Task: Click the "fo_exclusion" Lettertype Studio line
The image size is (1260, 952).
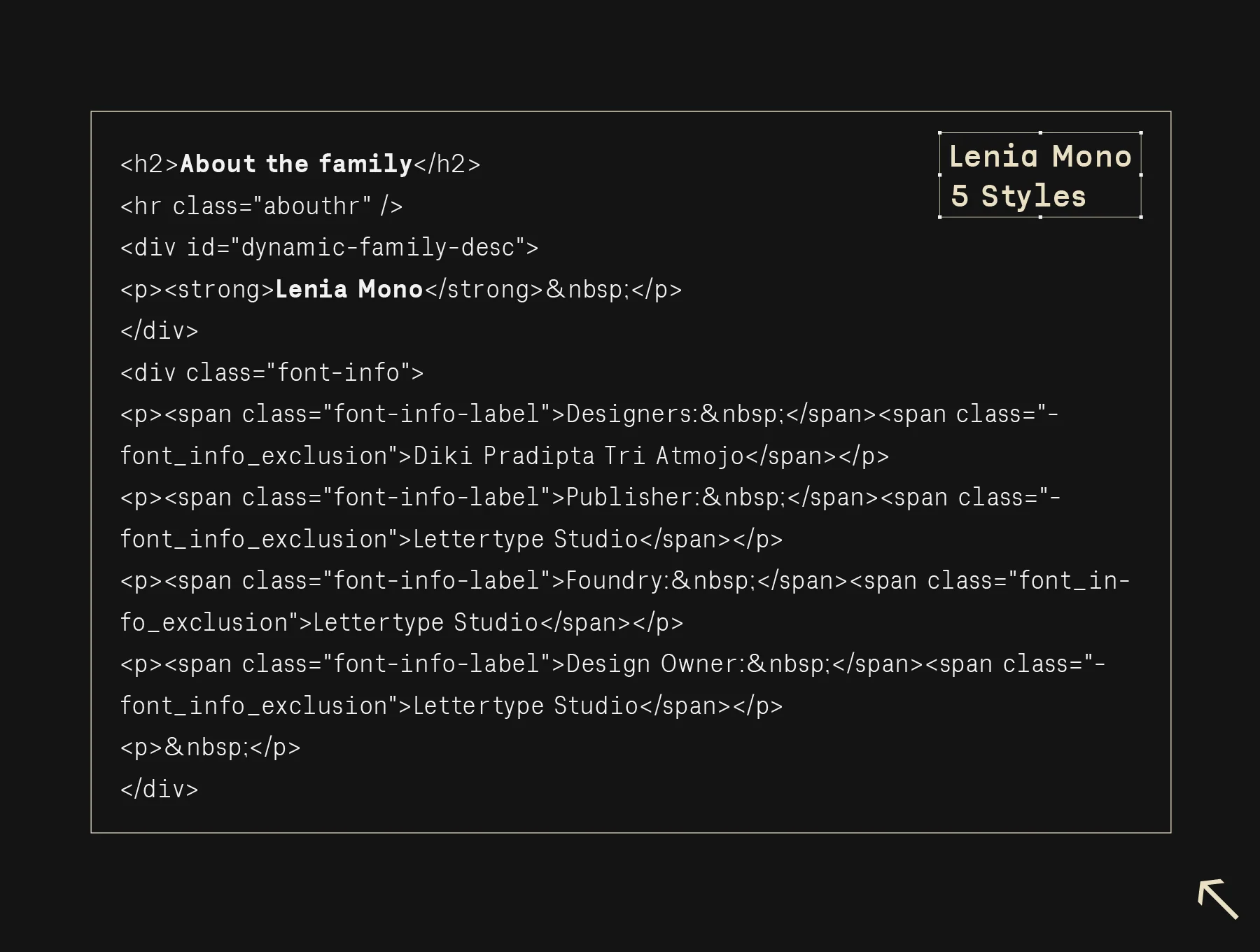Action: (402, 622)
